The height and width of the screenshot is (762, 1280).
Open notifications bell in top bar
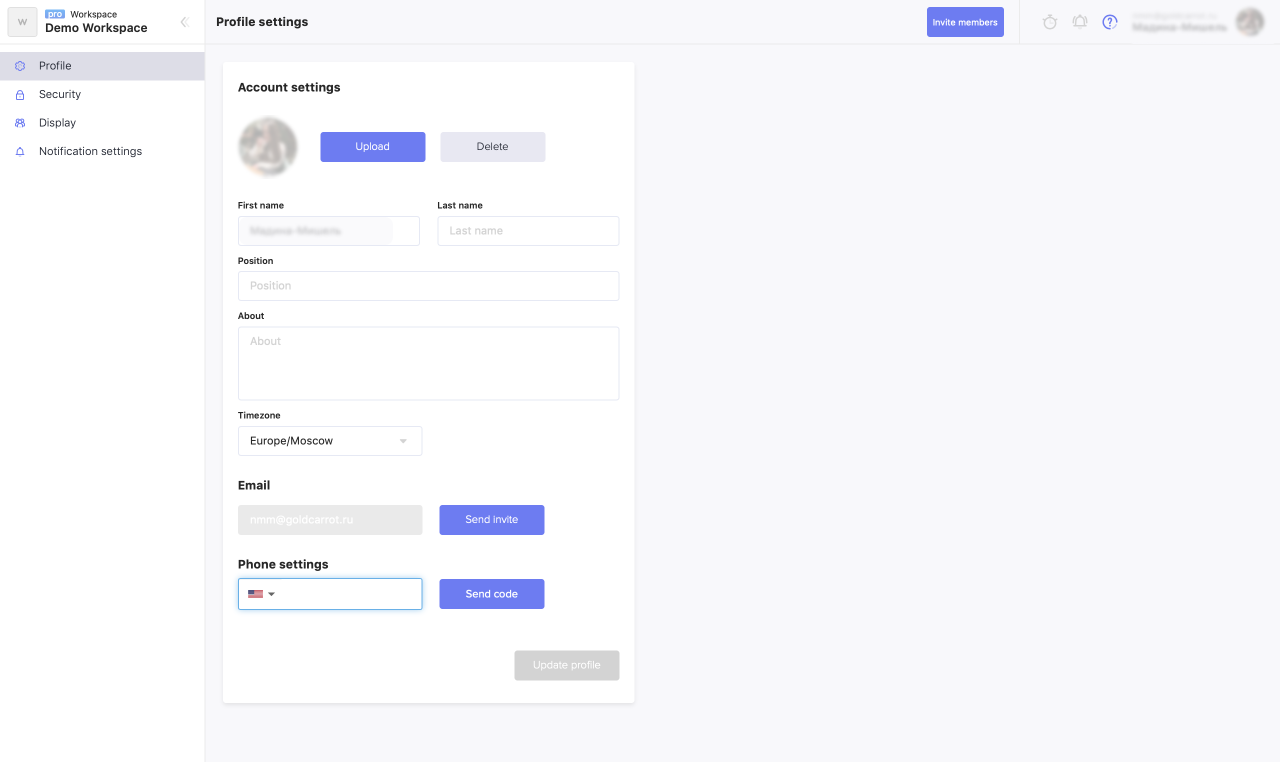pos(1080,22)
